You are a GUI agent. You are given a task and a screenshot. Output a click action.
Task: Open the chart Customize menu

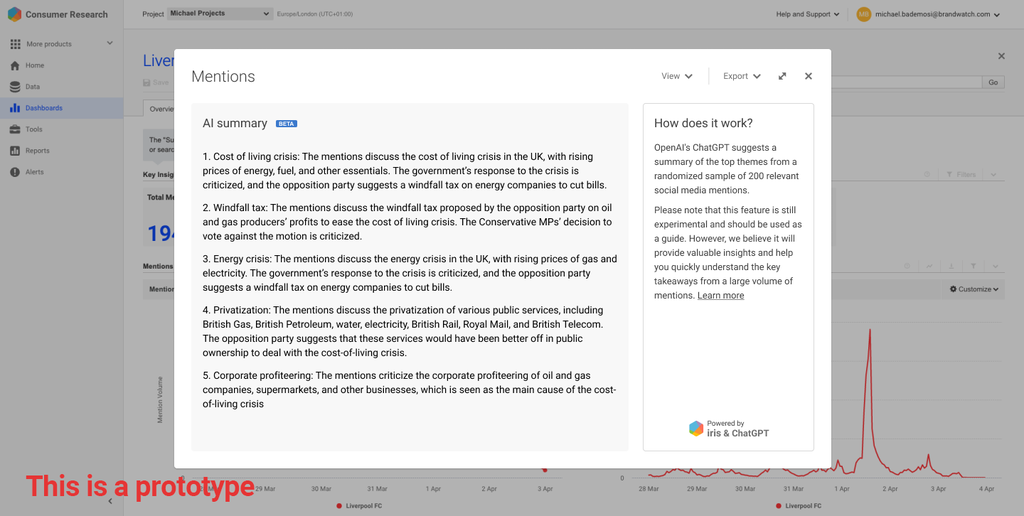974,289
